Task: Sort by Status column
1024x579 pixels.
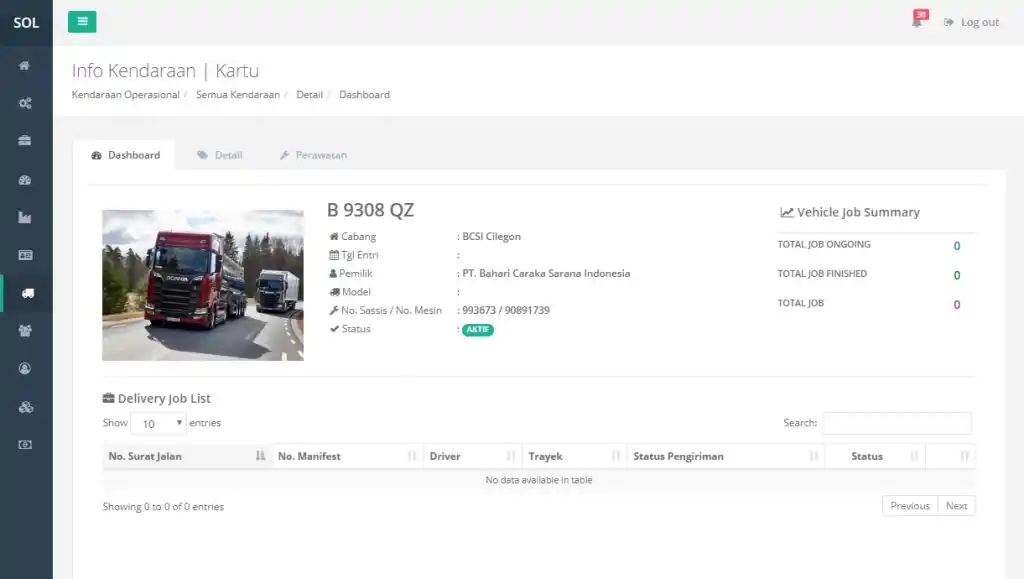Action: pyautogui.click(x=875, y=456)
